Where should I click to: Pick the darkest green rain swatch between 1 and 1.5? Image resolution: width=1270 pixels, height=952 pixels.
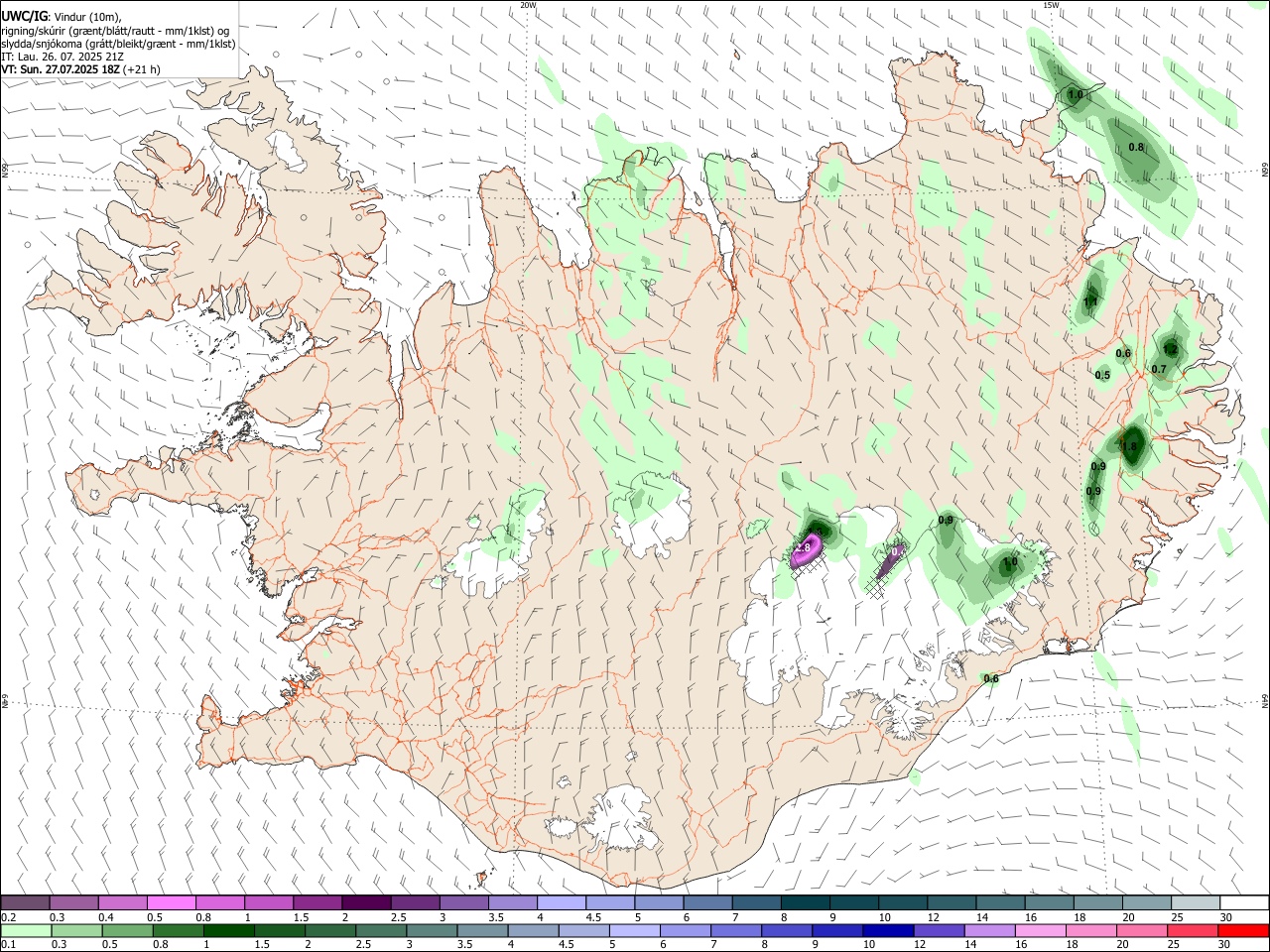click(x=228, y=930)
